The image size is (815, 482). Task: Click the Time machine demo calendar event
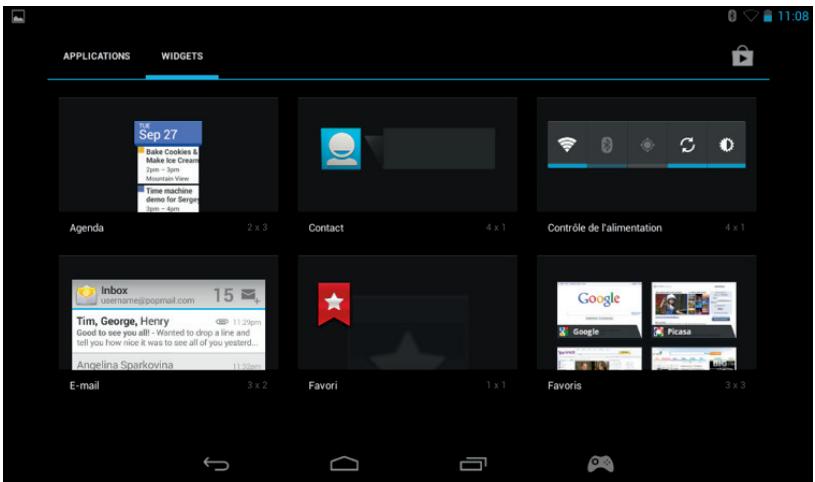[168, 199]
